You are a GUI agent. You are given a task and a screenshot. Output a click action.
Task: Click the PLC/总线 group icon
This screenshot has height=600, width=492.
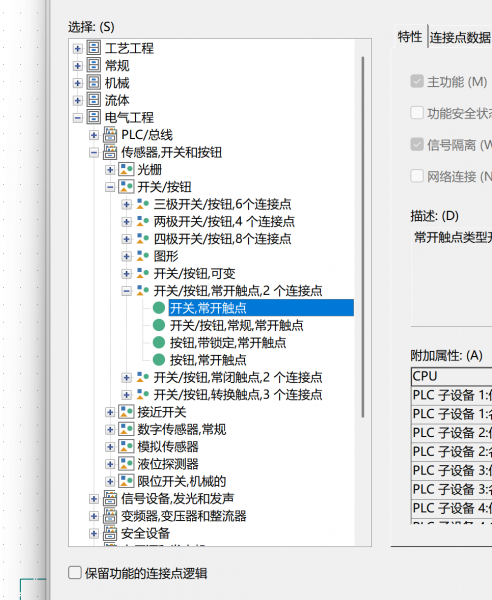coord(110,135)
